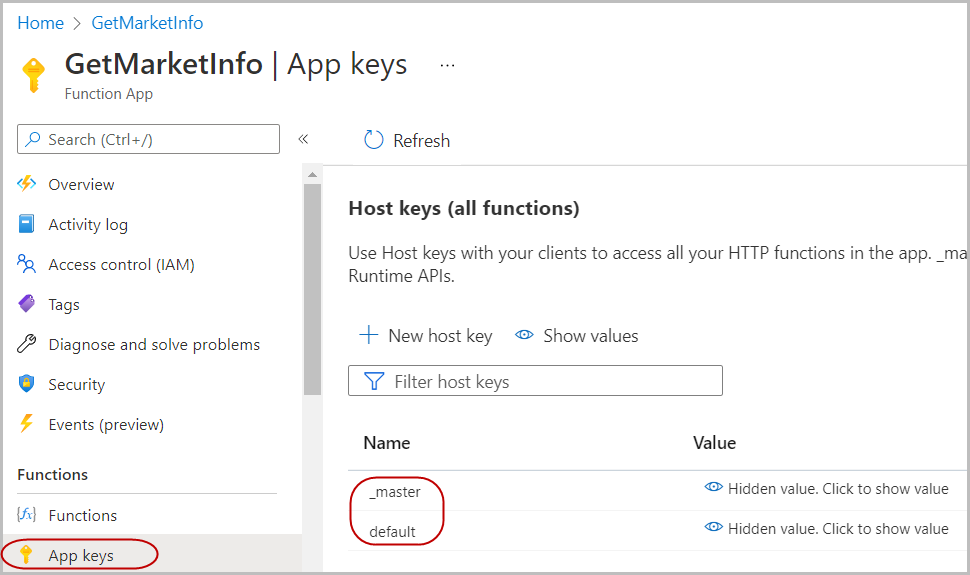Screen dimensions: 970x575
Task: Click the Security shield icon
Action: click(27, 384)
